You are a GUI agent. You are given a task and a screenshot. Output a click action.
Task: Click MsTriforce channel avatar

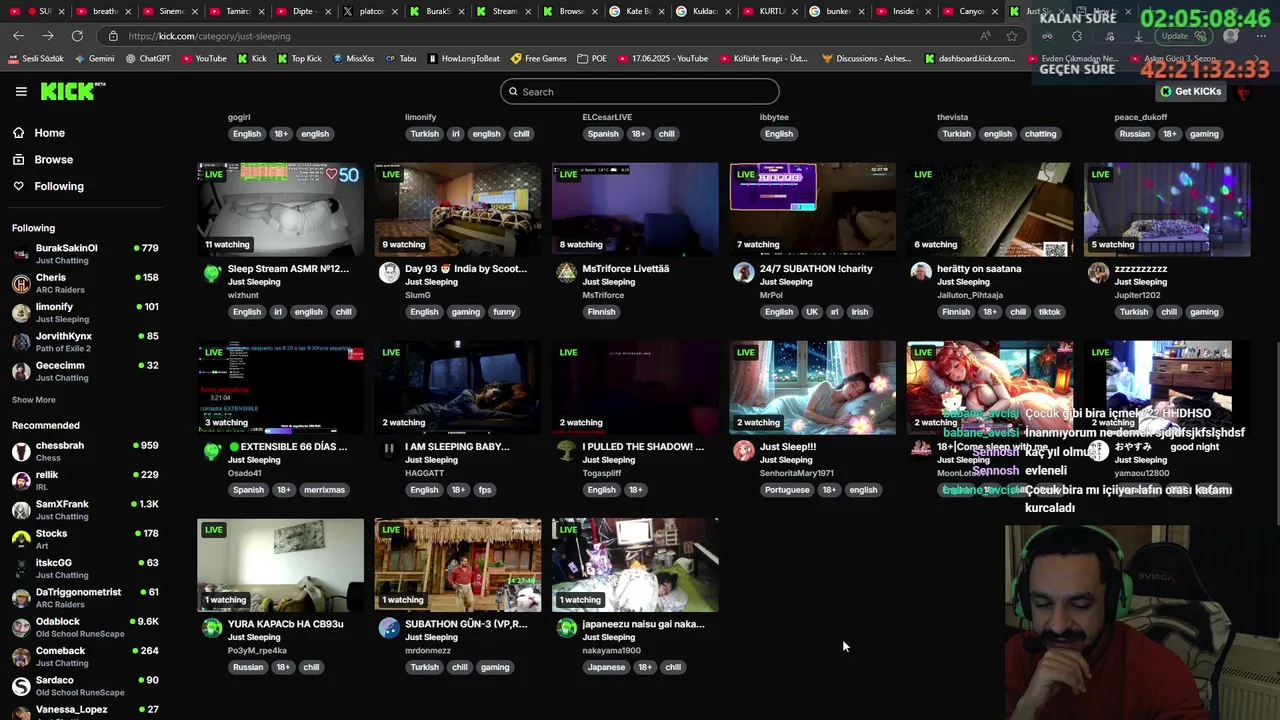pos(566,273)
